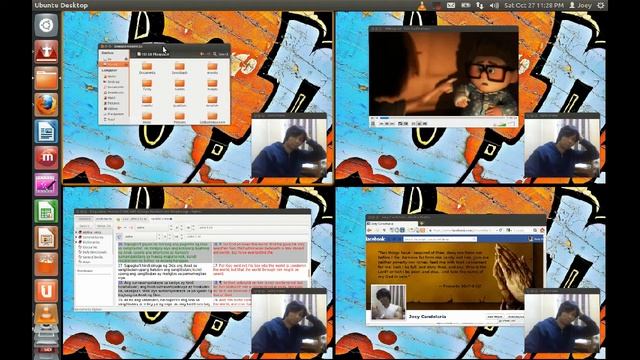
Task: Click the search magnifier in Files toolbar
Action: click(x=215, y=54)
